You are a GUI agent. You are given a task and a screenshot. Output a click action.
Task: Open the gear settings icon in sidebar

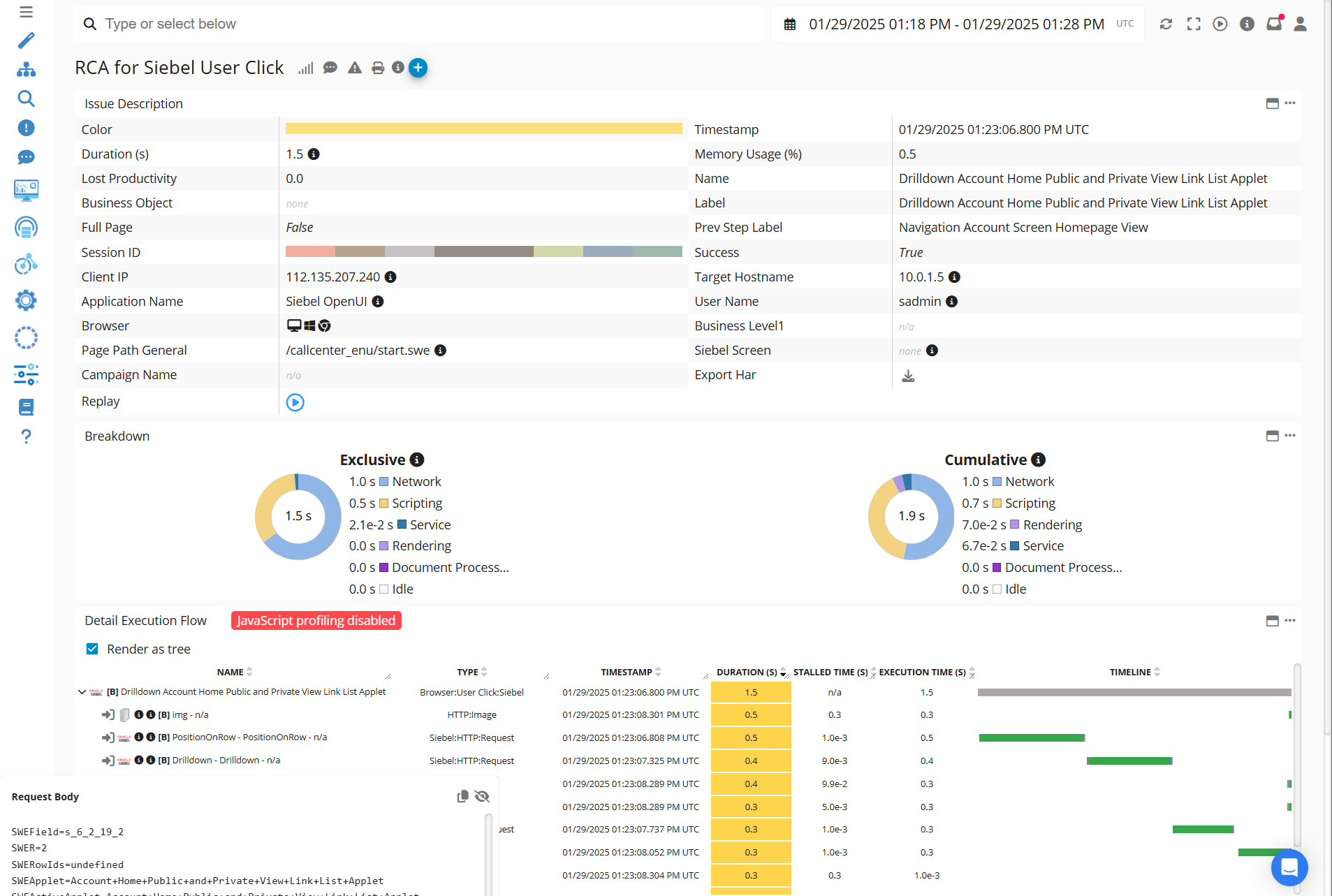coord(26,301)
